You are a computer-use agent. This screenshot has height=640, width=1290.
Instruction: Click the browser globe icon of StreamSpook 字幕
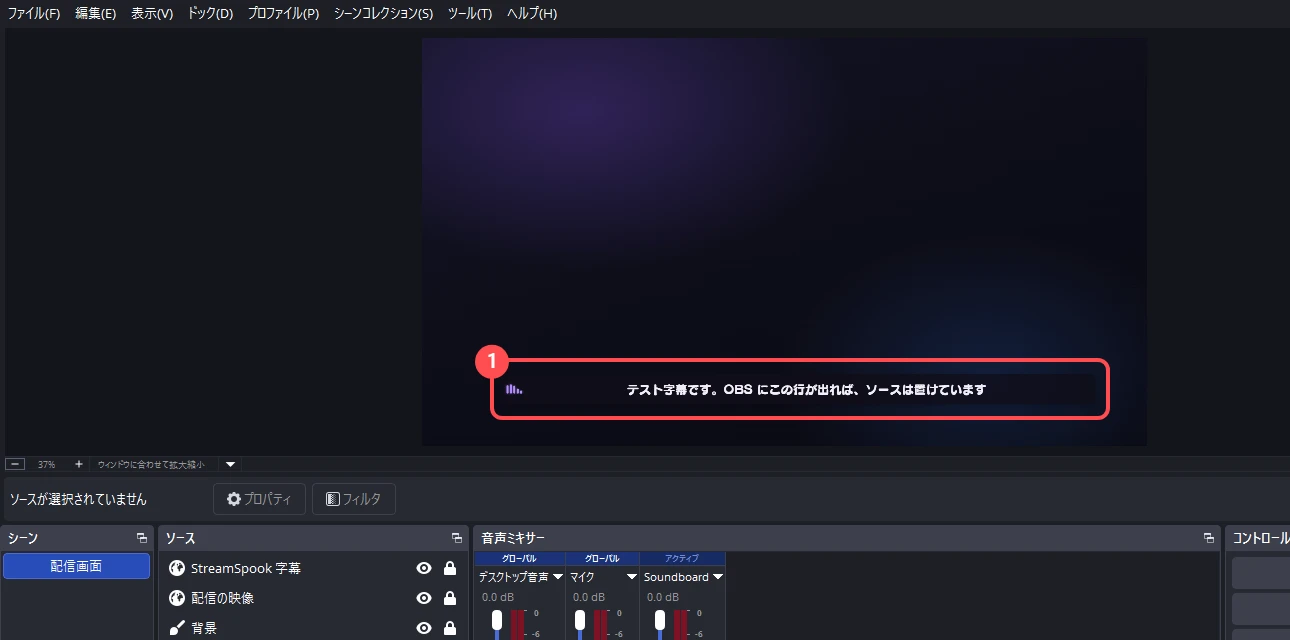[177, 568]
